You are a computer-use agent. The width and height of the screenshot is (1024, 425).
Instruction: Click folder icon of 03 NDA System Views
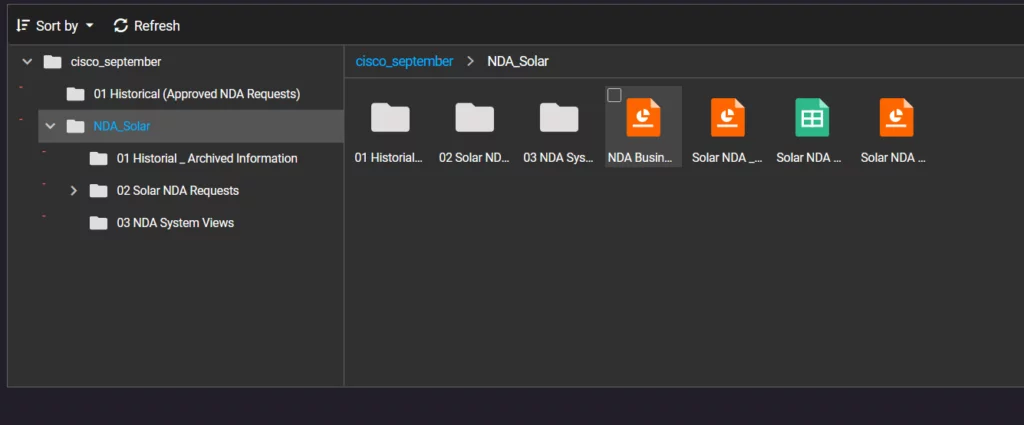(99, 223)
